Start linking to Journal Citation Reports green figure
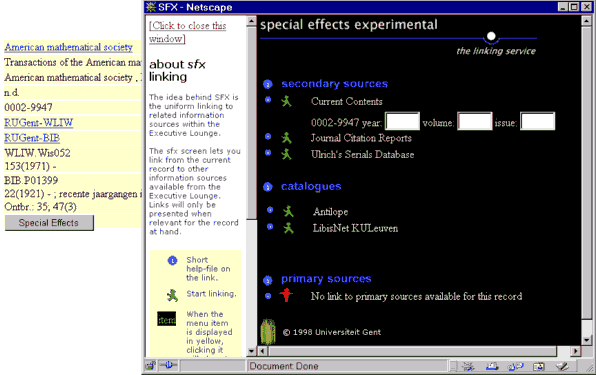596x375 pixels. click(x=286, y=138)
